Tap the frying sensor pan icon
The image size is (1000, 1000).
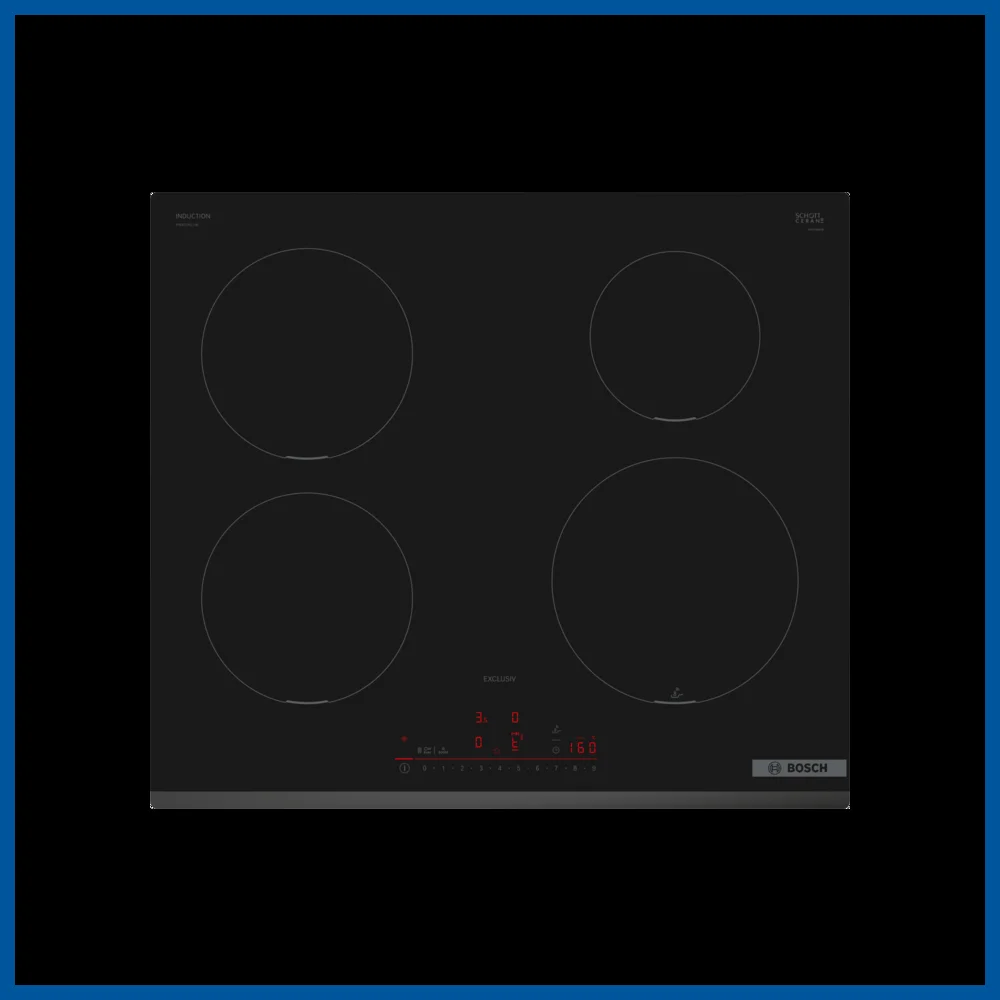coord(556,730)
